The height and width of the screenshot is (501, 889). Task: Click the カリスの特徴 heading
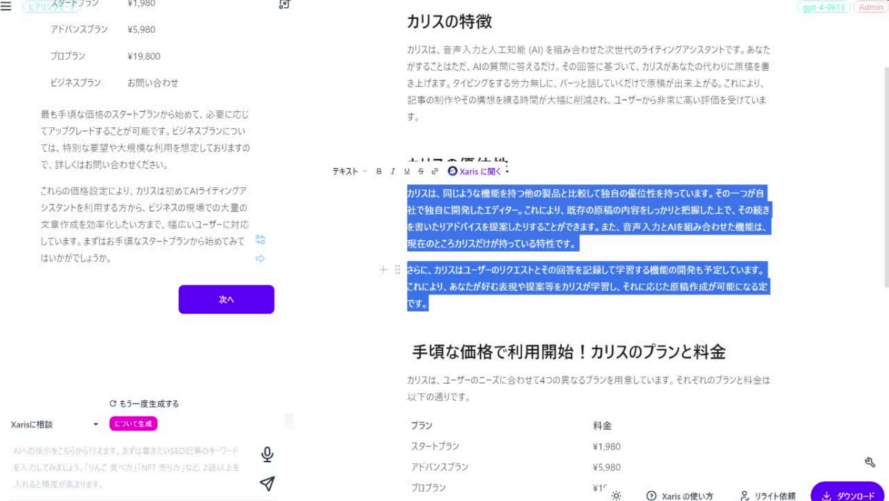point(449,22)
